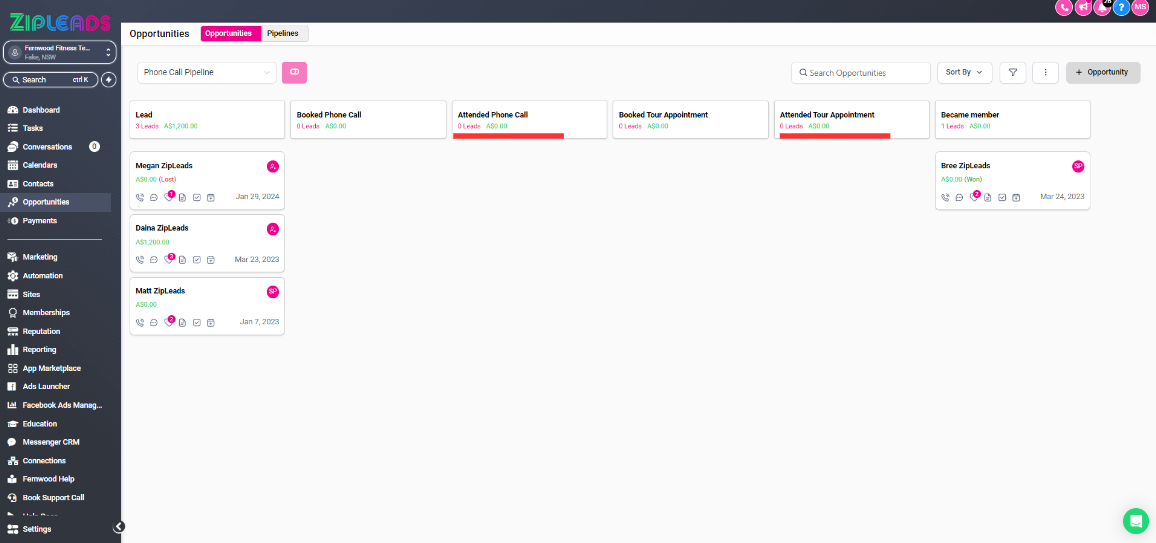The height and width of the screenshot is (543, 1156).
Task: Click the SP owner avatar on Matt ZipLeads card
Action: coord(273,292)
